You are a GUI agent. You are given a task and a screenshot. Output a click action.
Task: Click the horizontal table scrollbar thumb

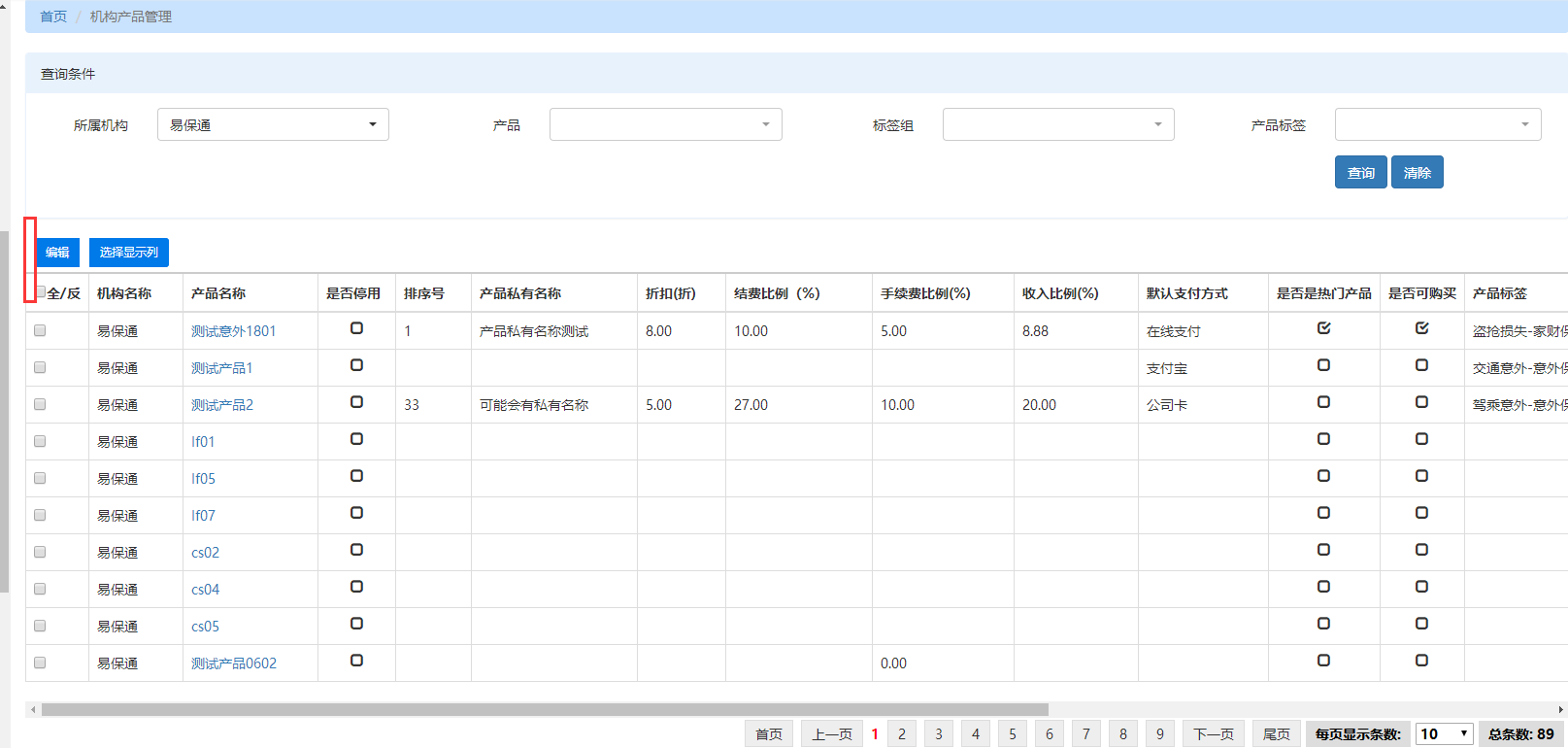coord(544,710)
